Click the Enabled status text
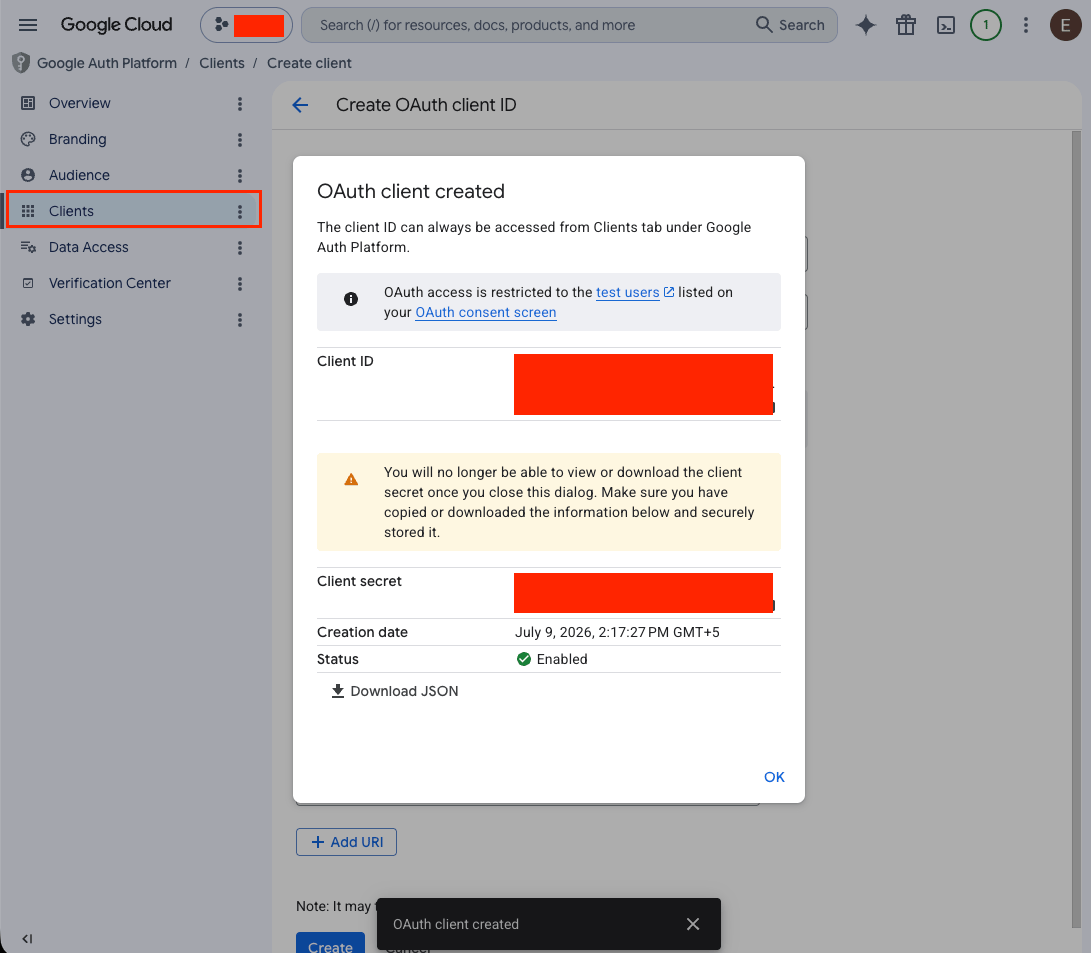 click(x=562, y=659)
